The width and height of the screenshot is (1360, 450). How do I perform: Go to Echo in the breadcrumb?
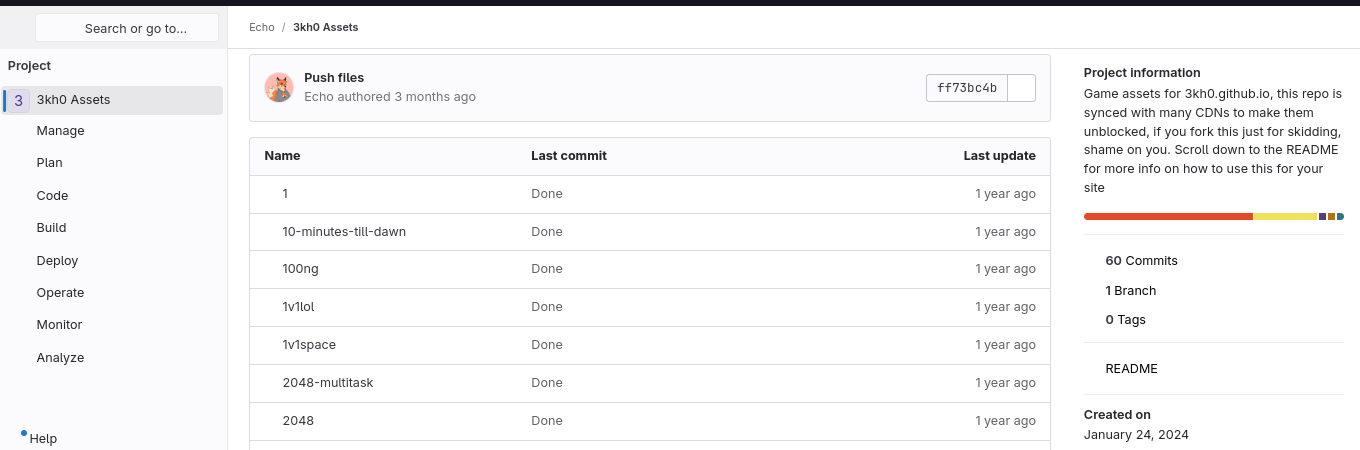(x=261, y=27)
